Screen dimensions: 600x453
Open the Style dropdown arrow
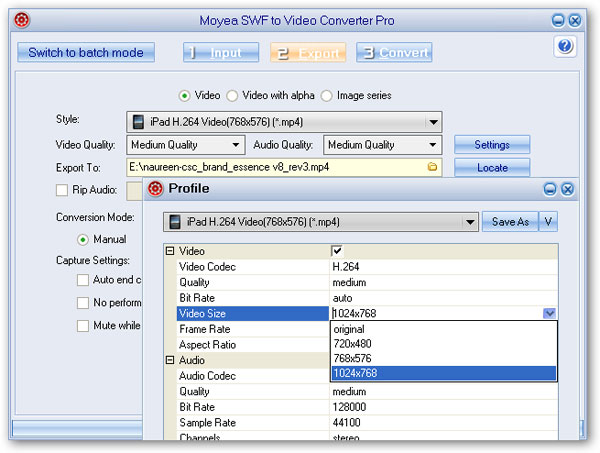433,122
